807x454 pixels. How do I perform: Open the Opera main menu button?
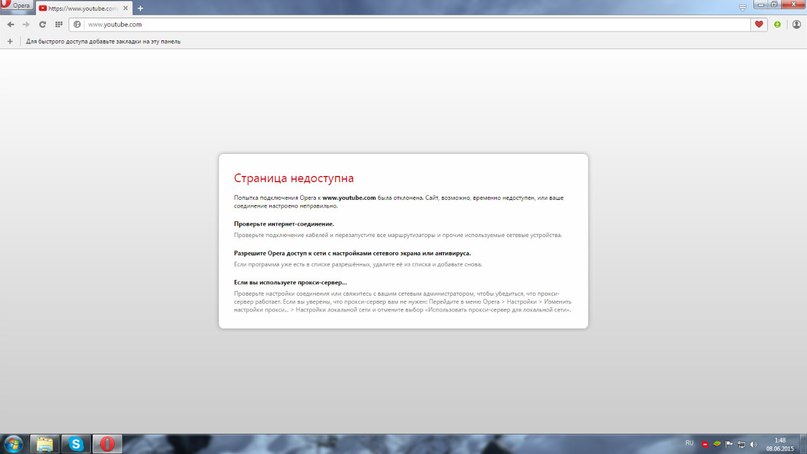(x=16, y=6)
